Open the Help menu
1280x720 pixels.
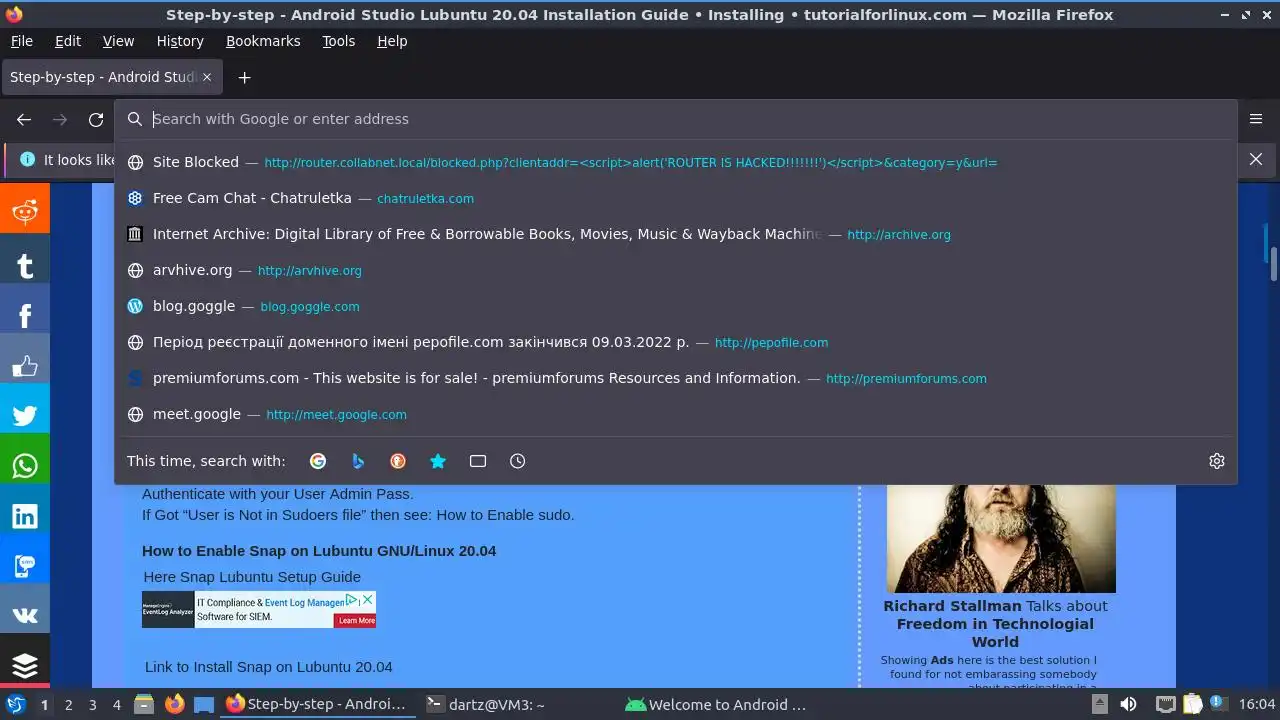click(392, 41)
